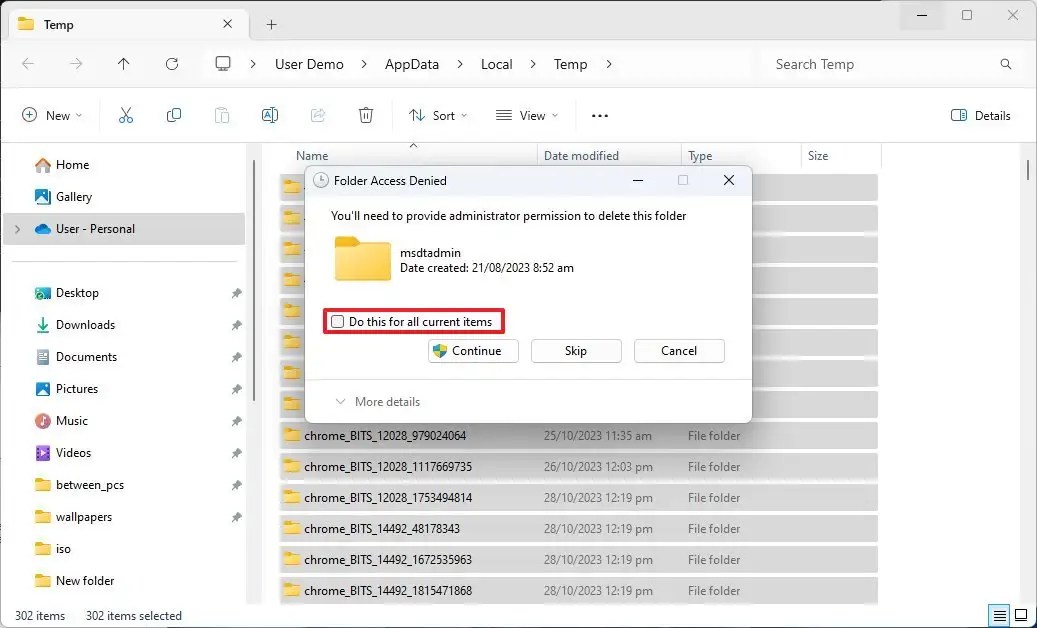This screenshot has height=628, width=1037.
Task: Skip deleting the msdtadmin folder
Action: (x=576, y=351)
